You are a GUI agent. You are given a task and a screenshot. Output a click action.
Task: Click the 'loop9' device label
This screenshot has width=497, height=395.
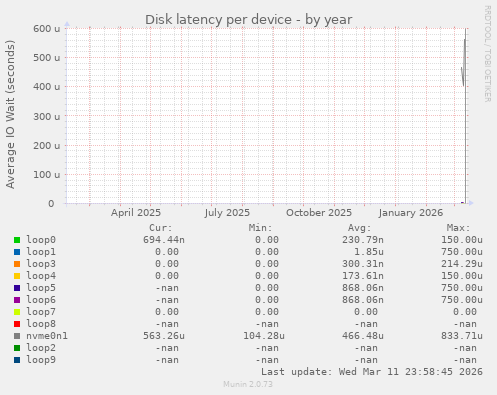pos(41,360)
